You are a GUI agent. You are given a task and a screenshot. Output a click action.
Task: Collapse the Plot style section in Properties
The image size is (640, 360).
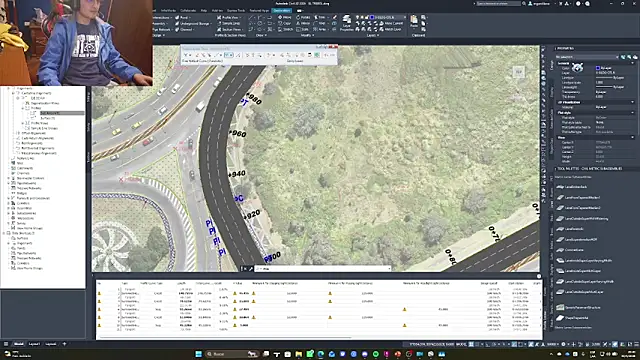pyautogui.click(x=633, y=112)
